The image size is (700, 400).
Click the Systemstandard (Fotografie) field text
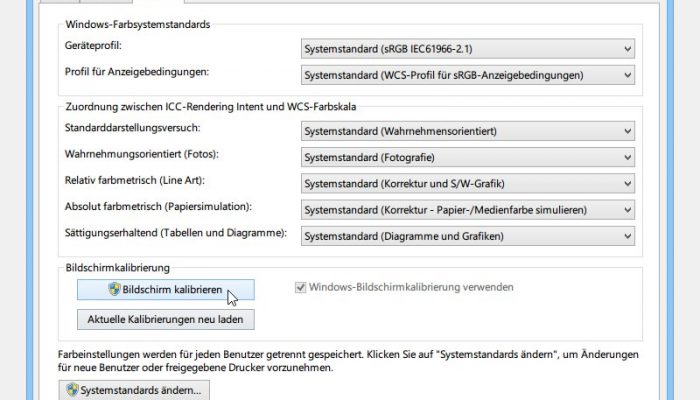coord(369,158)
